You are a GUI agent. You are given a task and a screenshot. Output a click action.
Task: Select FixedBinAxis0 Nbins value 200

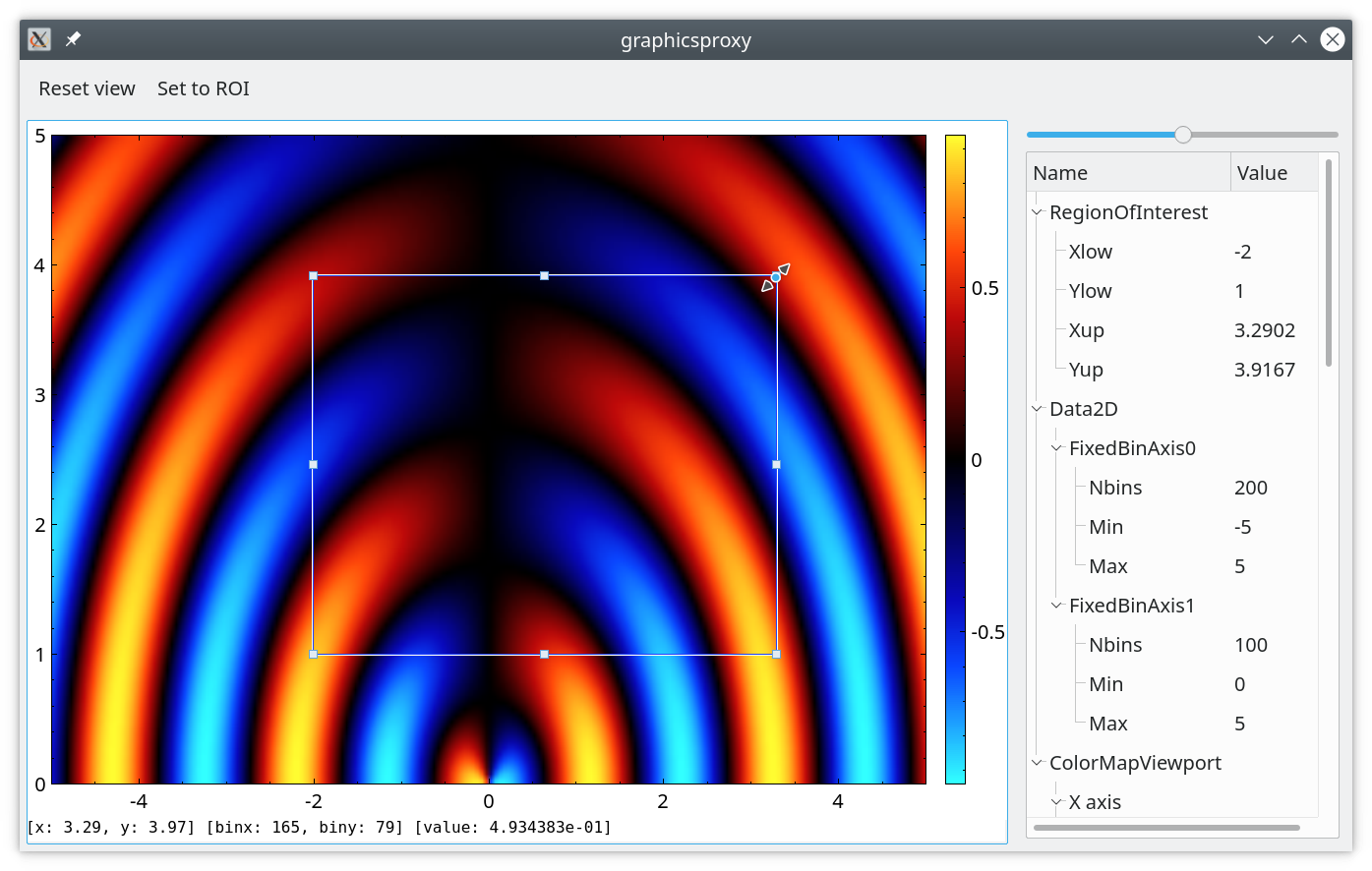(x=1251, y=488)
